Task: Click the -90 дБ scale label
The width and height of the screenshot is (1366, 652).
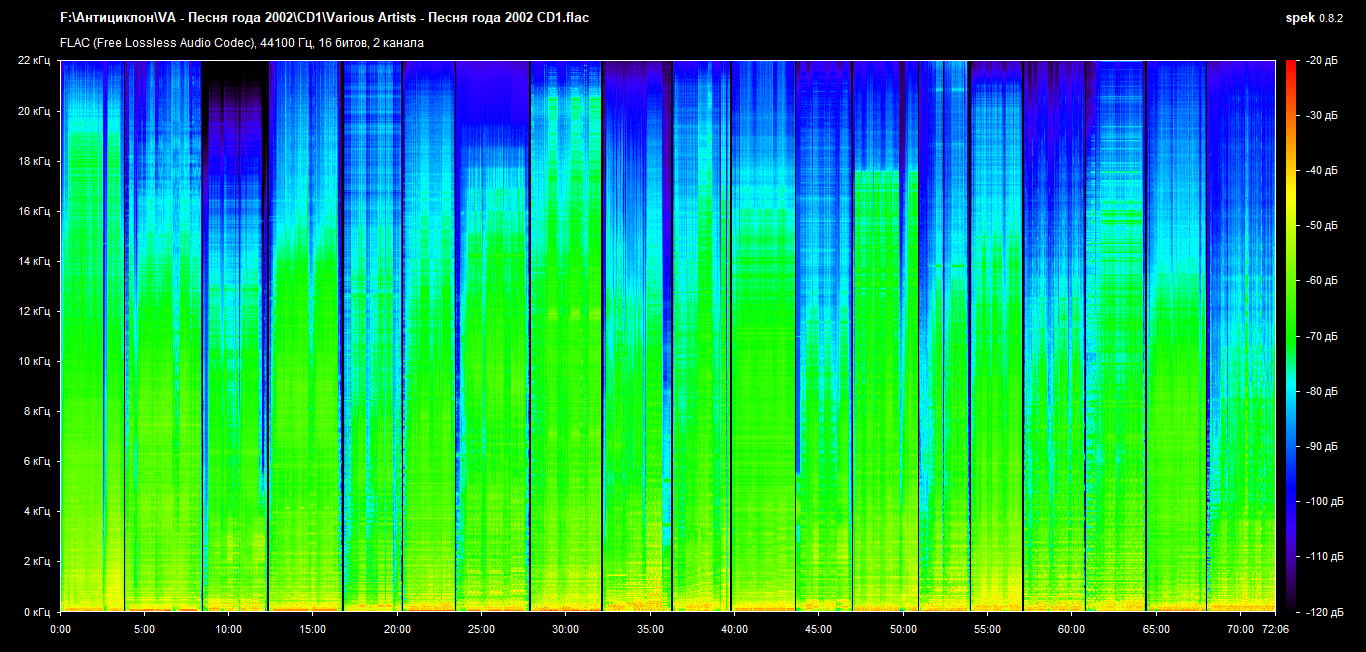Action: click(1320, 446)
